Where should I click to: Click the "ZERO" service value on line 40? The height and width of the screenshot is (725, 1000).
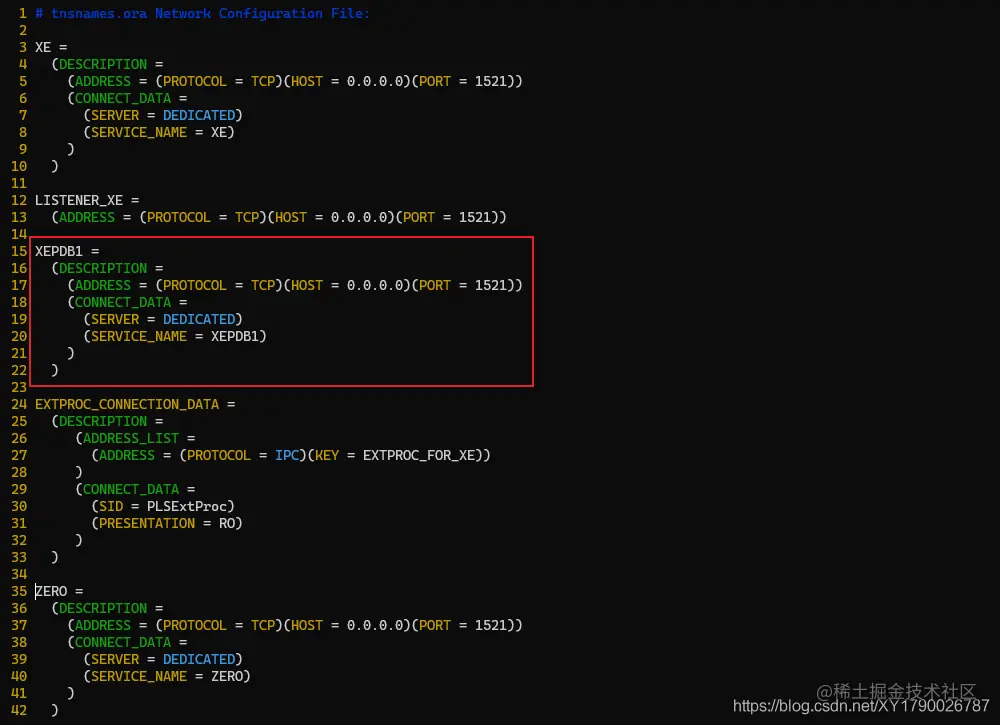227,677
